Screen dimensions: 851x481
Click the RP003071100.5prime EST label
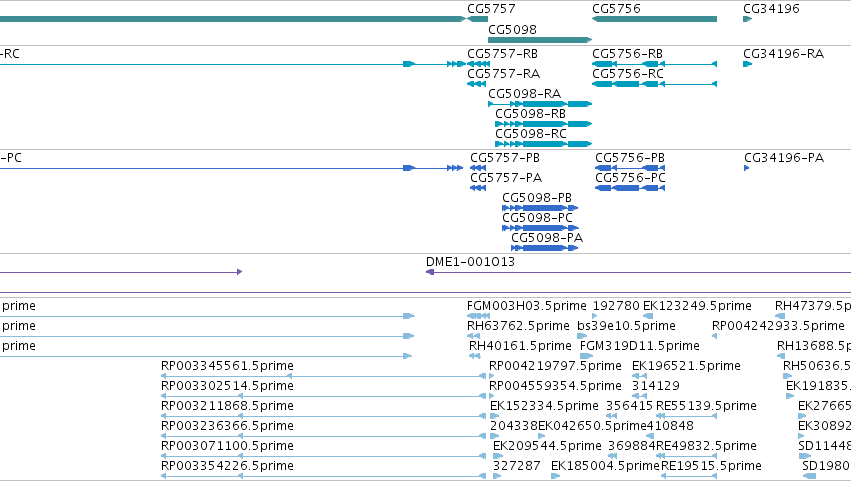[227, 446]
